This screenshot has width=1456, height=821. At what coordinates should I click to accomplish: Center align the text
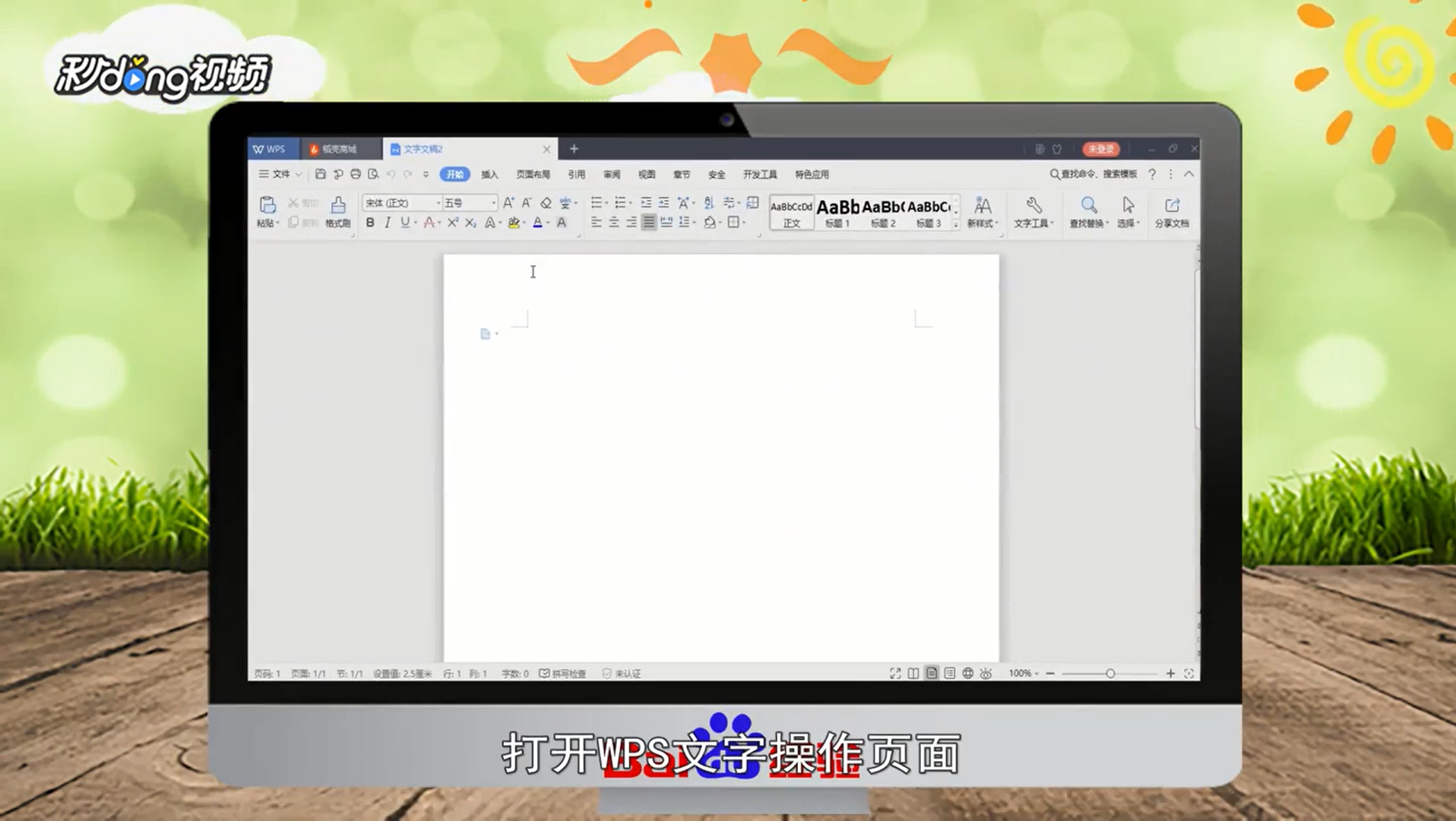(614, 222)
